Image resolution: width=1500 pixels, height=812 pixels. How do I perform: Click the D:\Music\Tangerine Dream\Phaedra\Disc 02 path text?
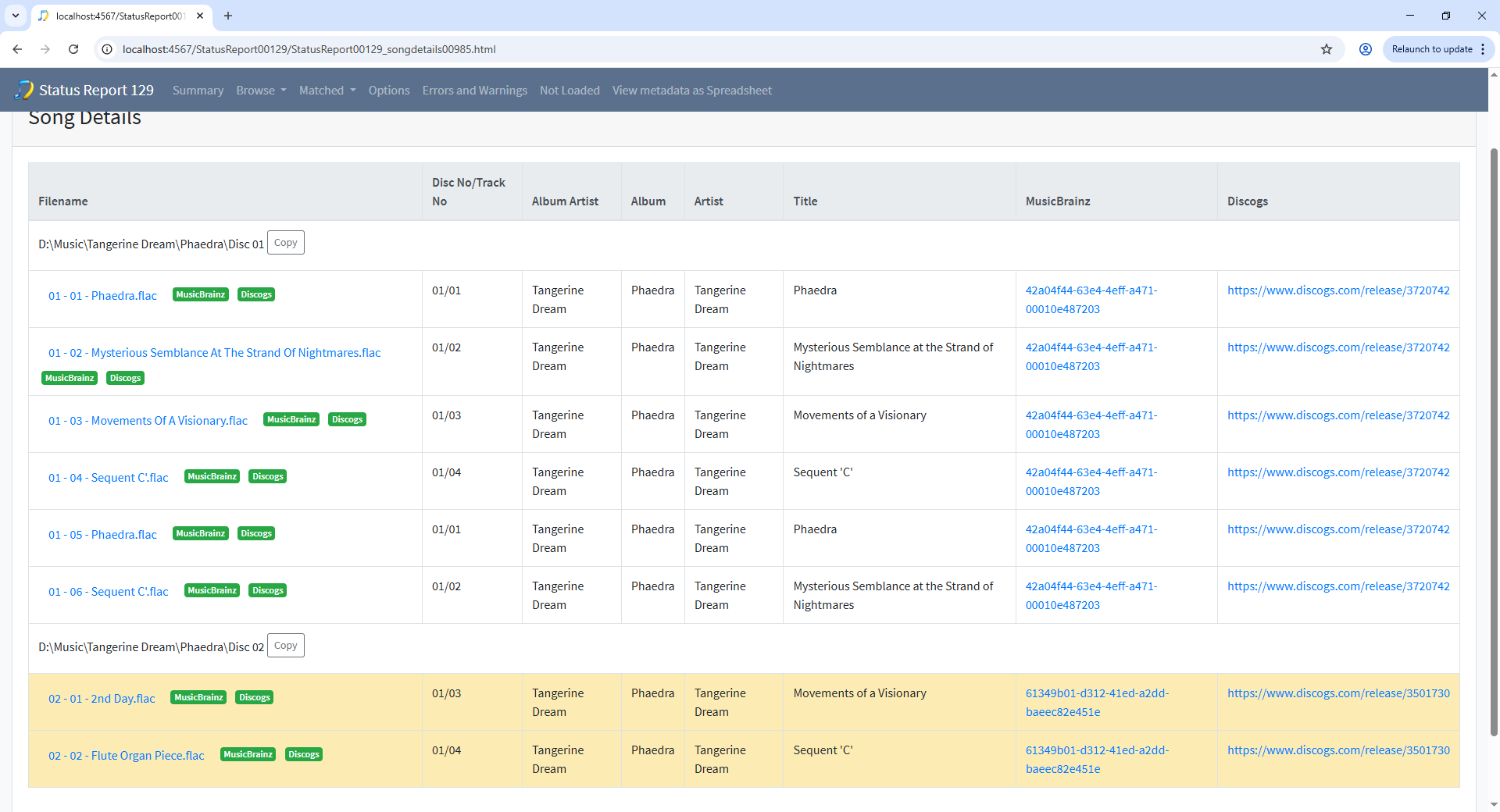click(152, 647)
